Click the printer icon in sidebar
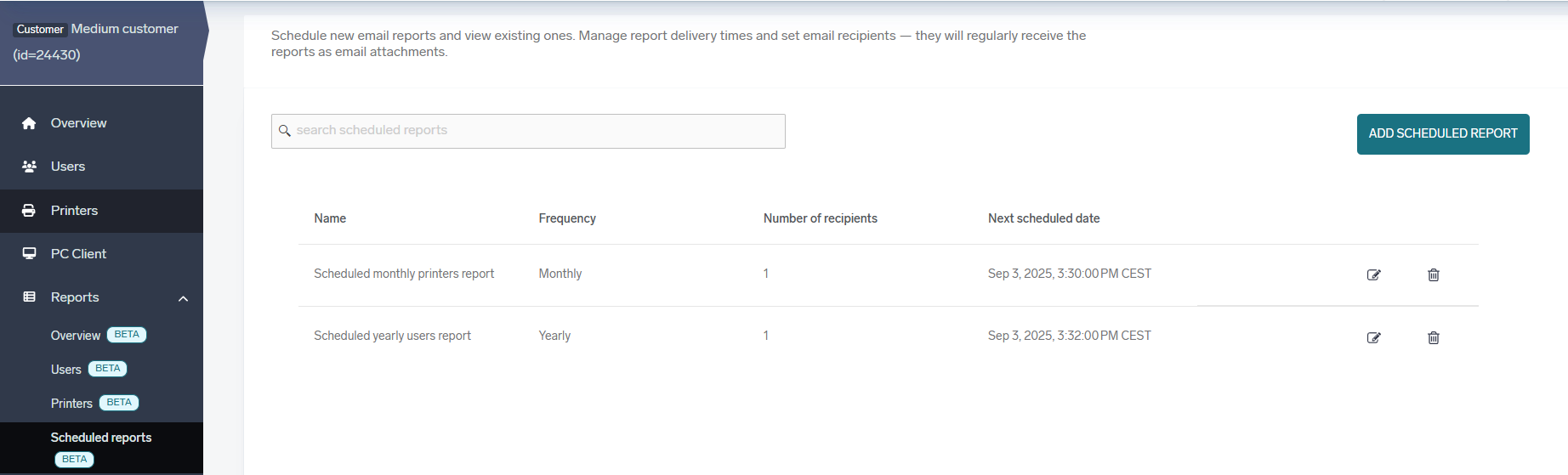This screenshot has height=475, width=1568. pos(29,211)
